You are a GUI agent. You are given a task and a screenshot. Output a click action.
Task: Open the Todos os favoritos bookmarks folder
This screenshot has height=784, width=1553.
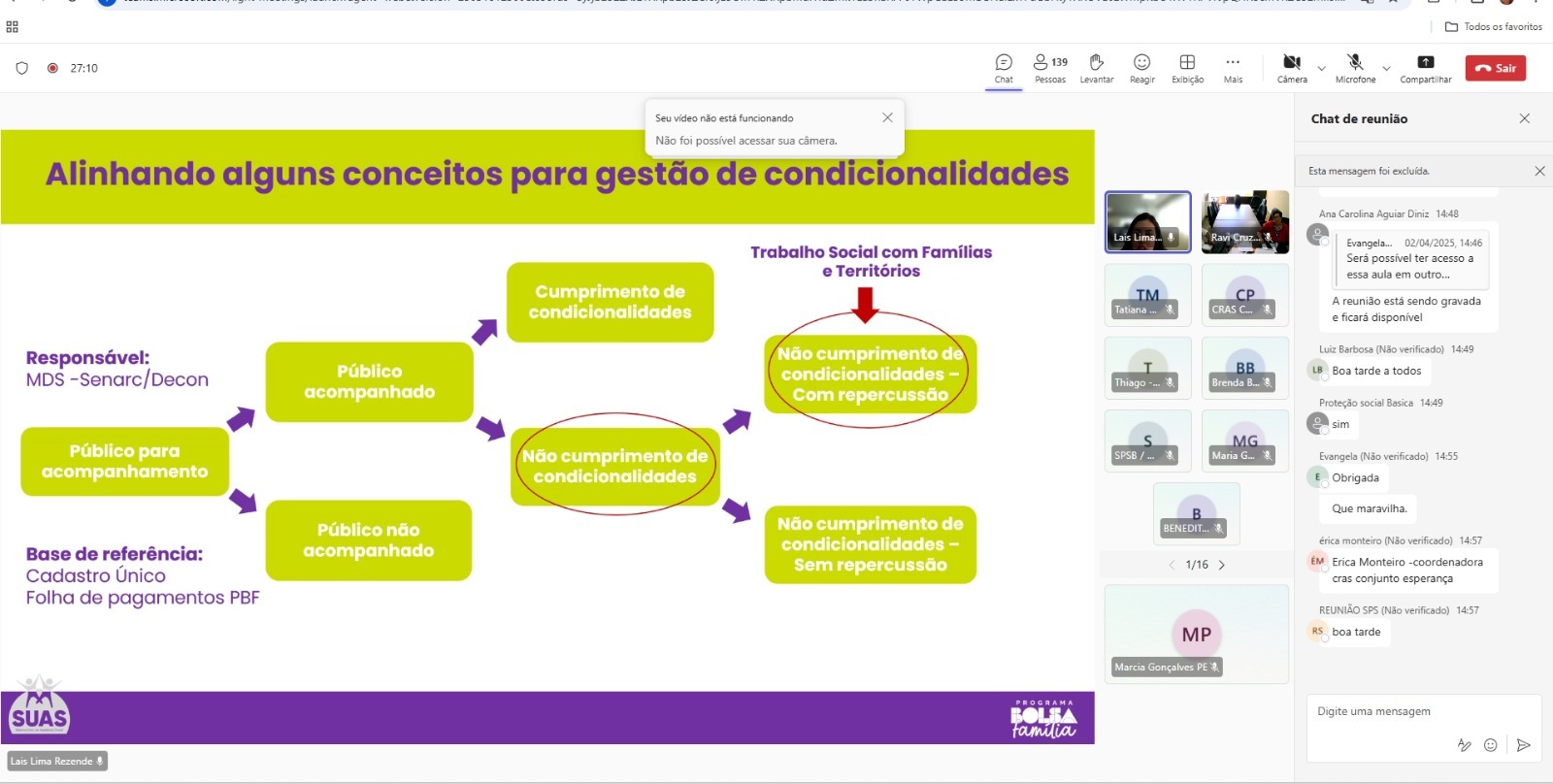click(x=1494, y=27)
